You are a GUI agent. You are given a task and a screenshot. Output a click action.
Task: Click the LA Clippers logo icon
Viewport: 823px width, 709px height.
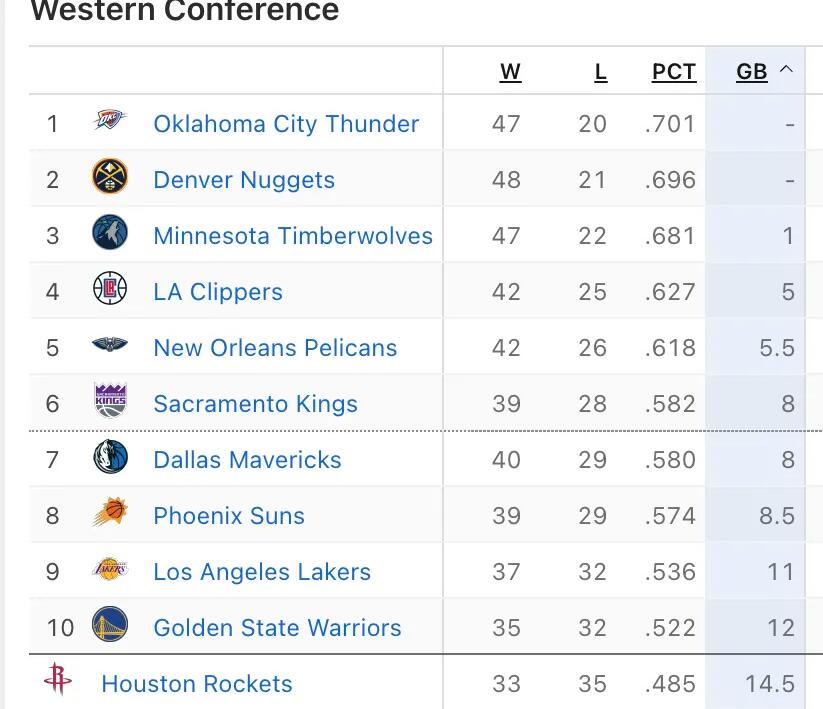coord(110,290)
